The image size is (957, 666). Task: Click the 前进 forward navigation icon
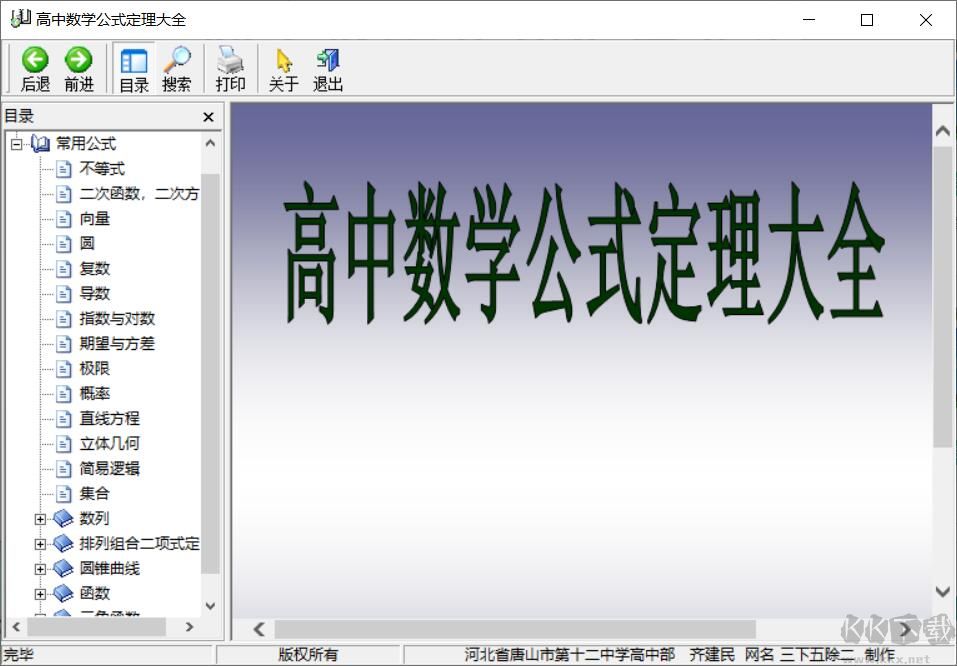[79, 60]
